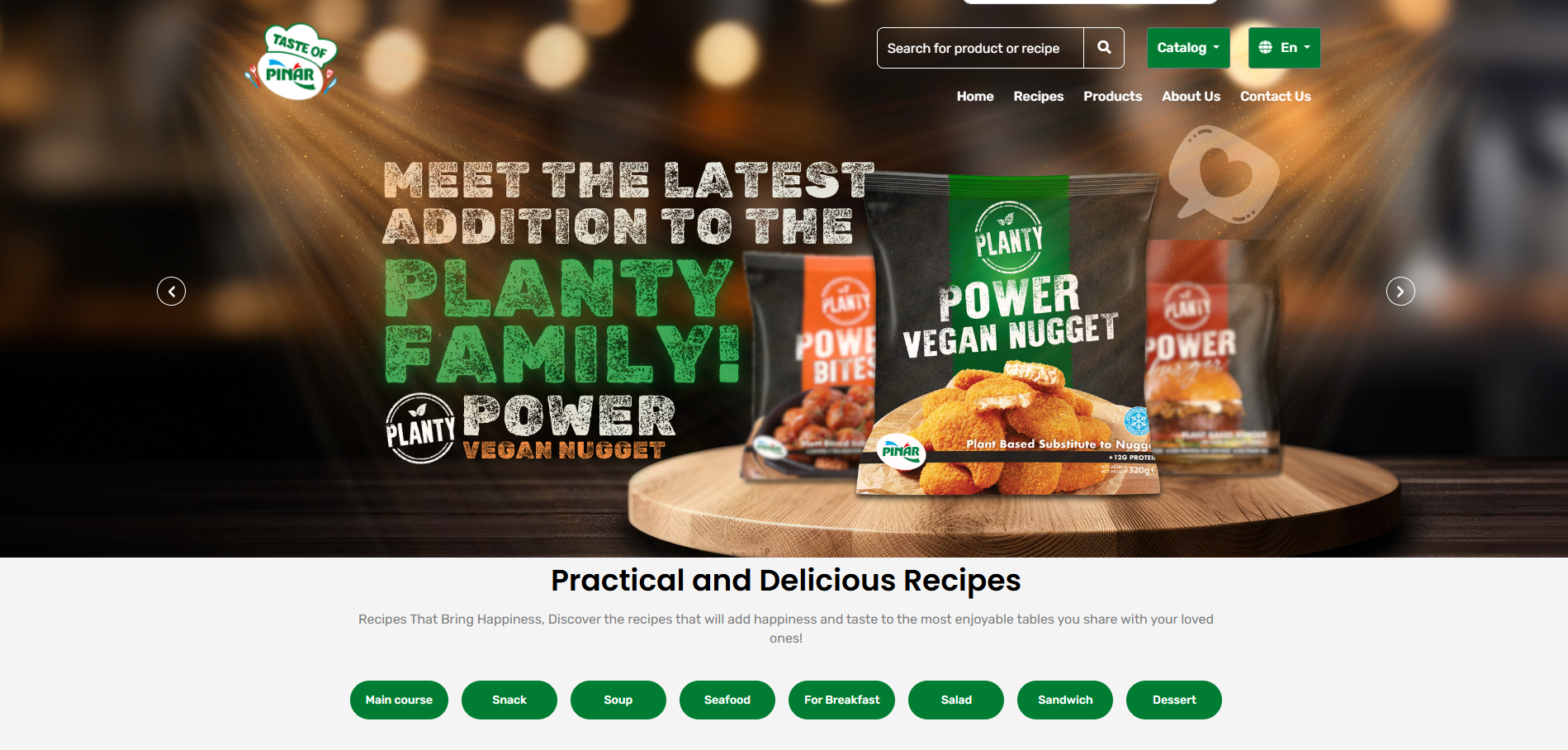This screenshot has width=1568, height=750.
Task: Filter recipes by Main course
Action: pos(399,700)
